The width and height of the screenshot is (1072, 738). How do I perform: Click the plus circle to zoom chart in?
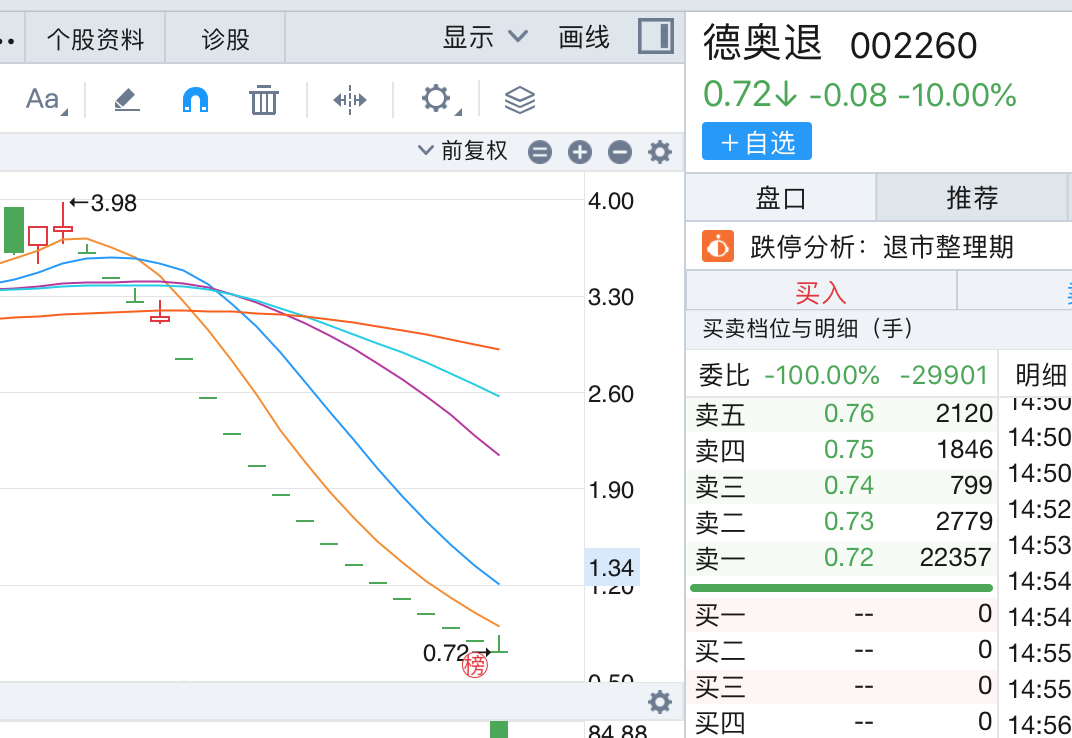(x=580, y=152)
